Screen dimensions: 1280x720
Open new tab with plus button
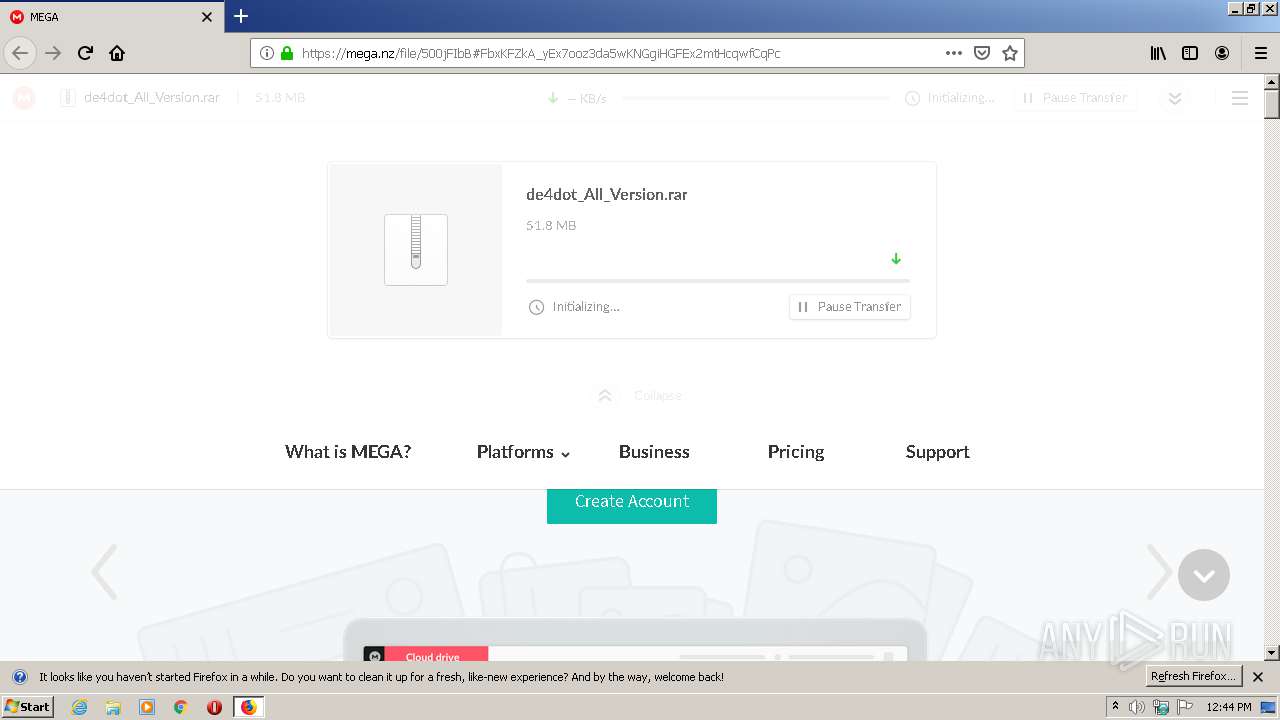[x=241, y=16]
